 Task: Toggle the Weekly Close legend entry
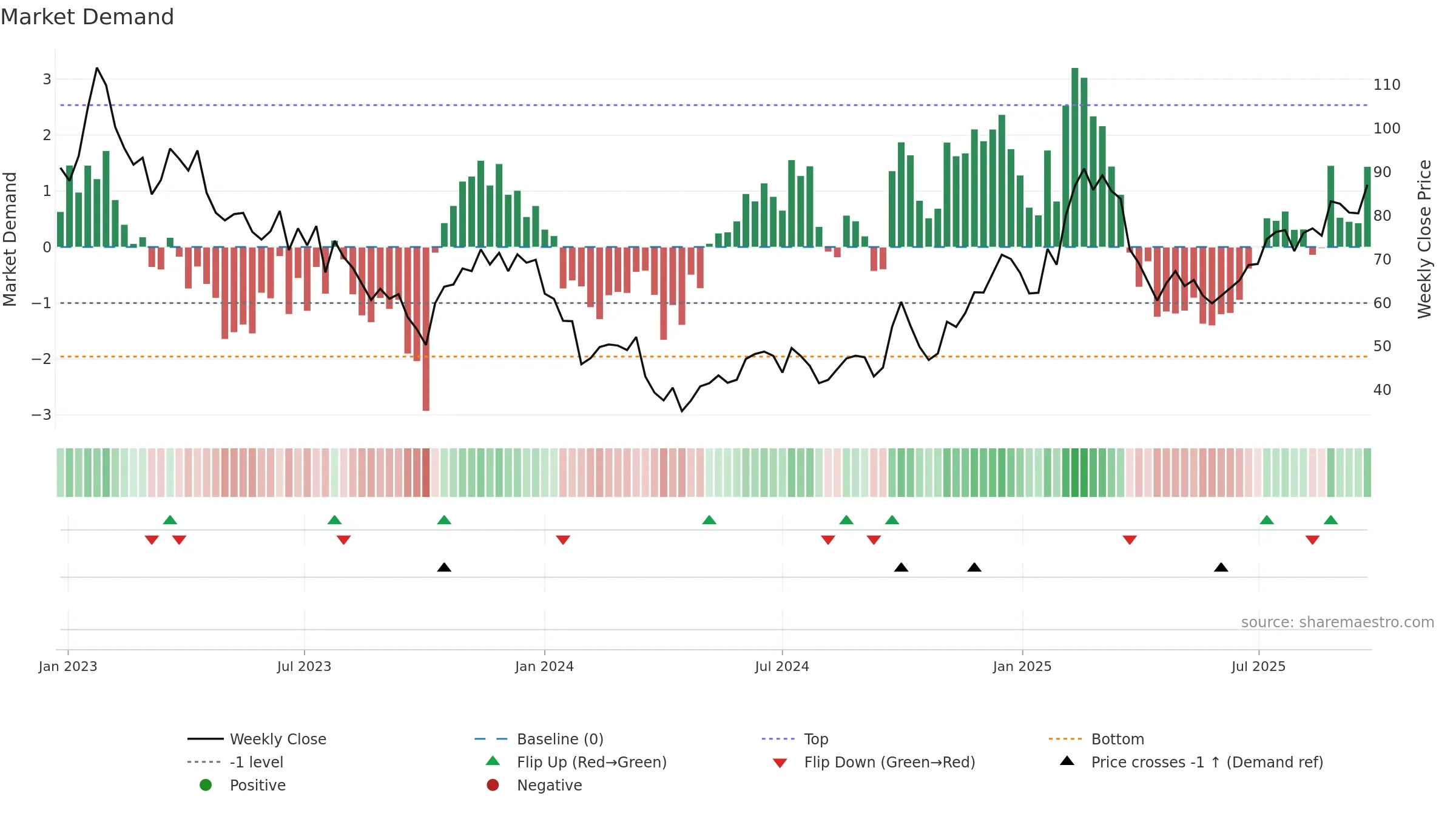(x=257, y=739)
